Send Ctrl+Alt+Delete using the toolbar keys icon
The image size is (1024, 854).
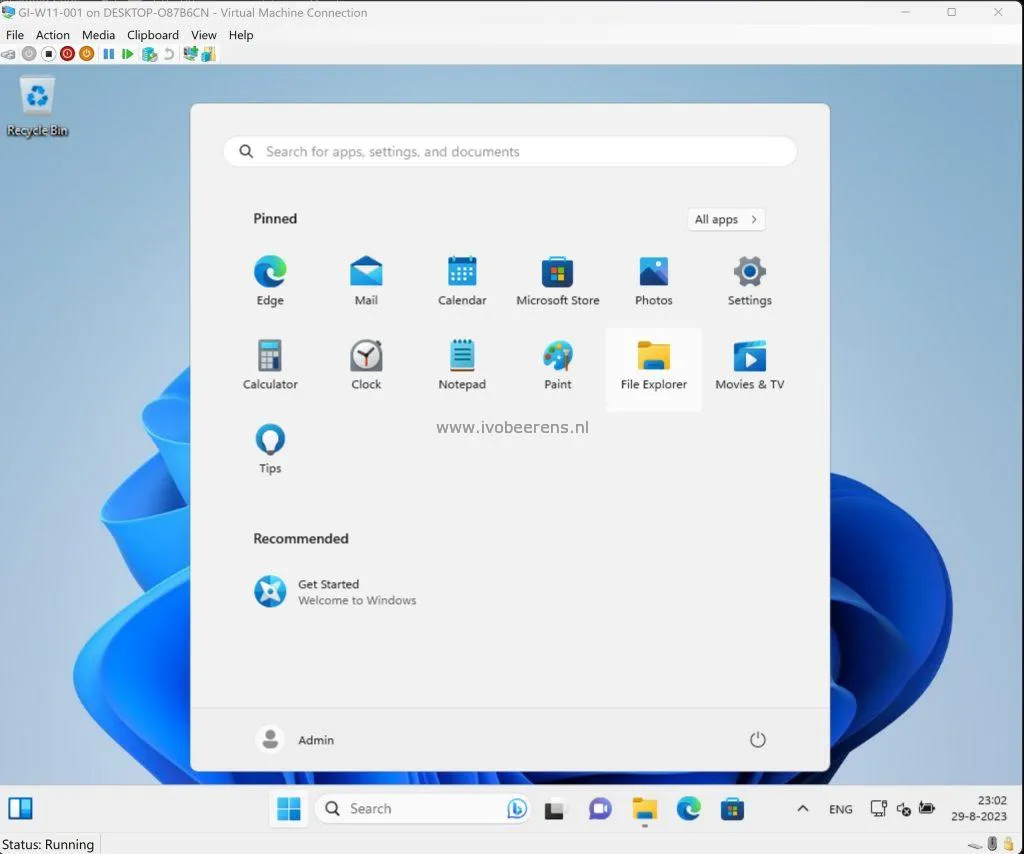pyautogui.click(x=8, y=54)
